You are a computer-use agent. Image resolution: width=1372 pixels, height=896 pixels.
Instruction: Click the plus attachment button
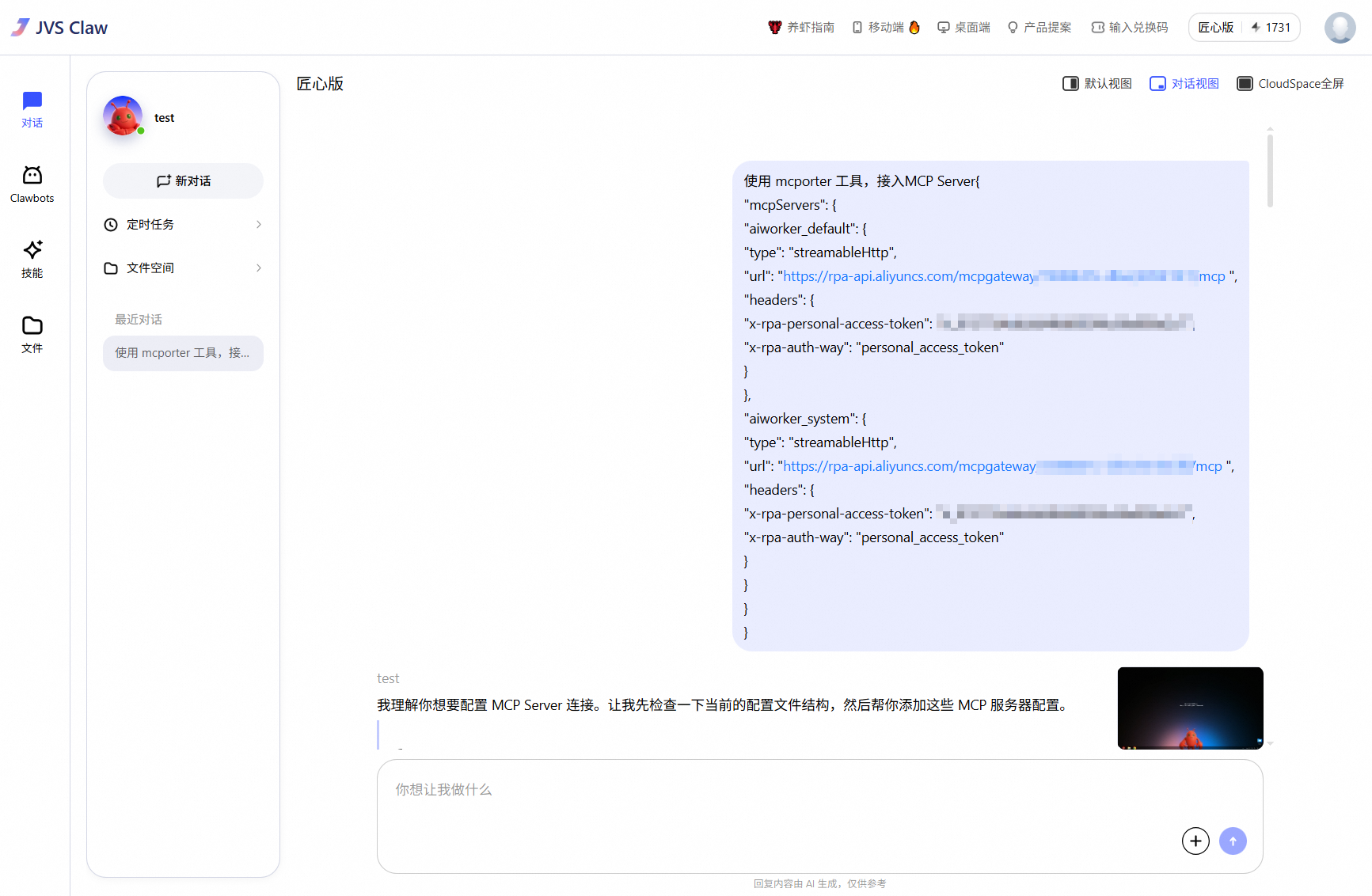tap(1195, 841)
